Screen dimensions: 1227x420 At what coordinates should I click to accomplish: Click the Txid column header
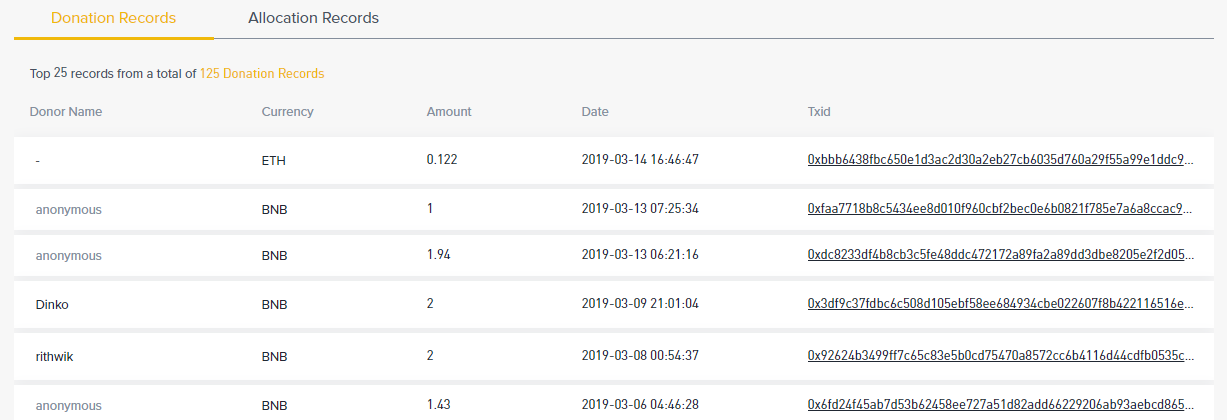click(x=819, y=112)
